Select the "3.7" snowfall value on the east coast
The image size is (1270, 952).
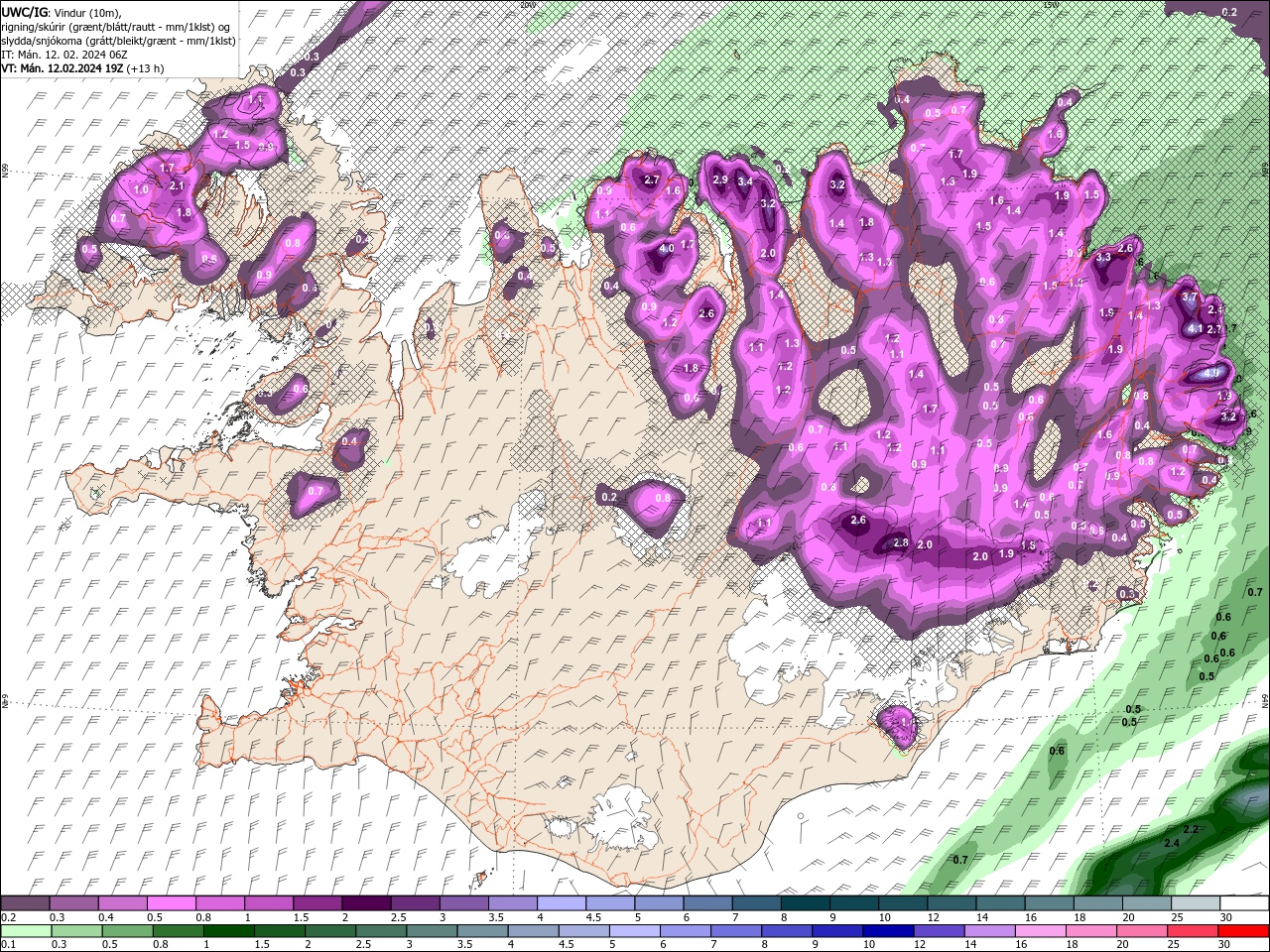1191,297
